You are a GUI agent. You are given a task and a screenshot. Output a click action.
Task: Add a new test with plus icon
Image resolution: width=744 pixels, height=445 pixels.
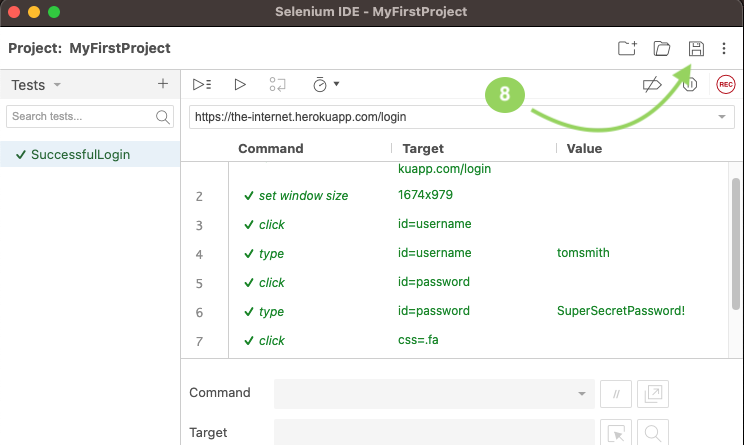click(163, 84)
